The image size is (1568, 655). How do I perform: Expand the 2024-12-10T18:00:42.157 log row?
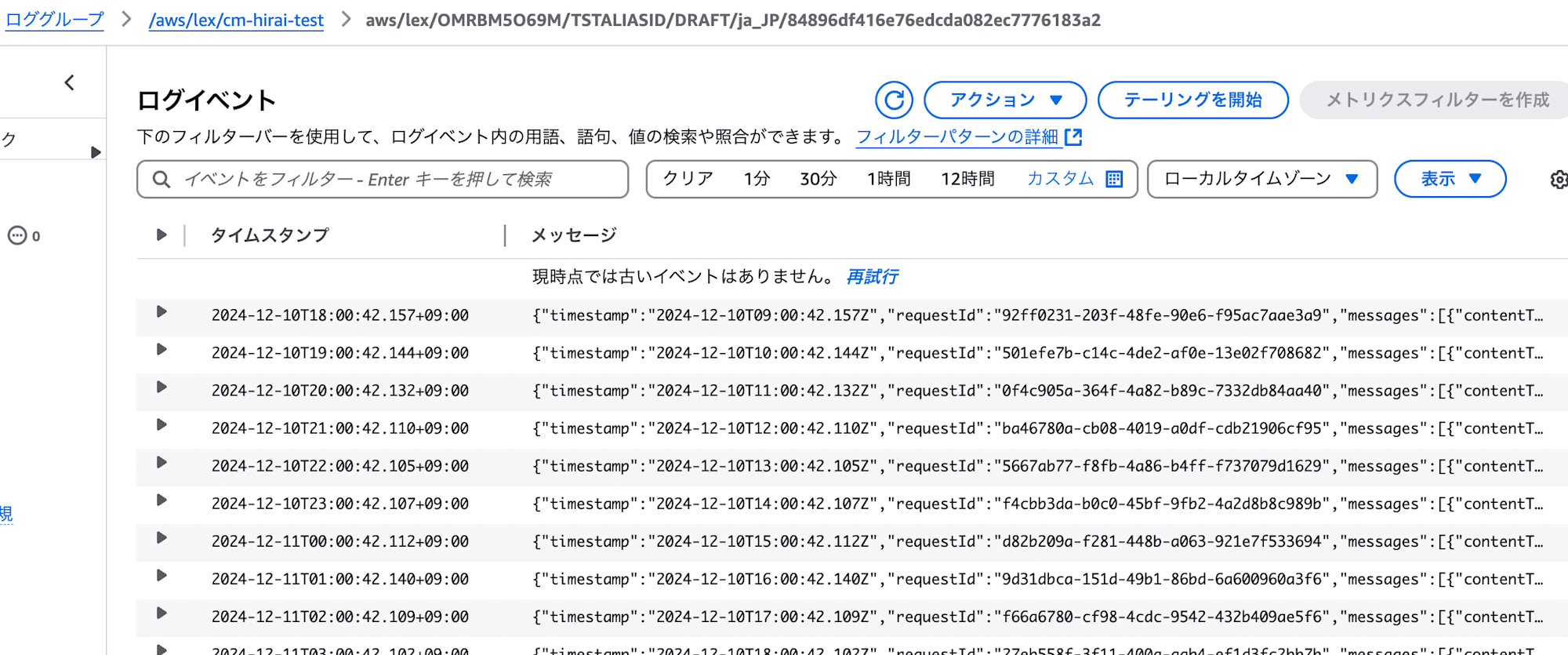pyautogui.click(x=162, y=311)
